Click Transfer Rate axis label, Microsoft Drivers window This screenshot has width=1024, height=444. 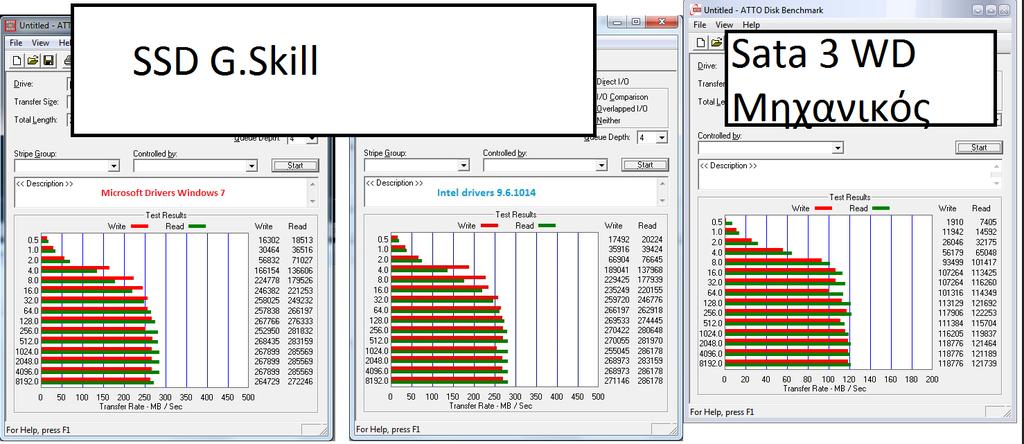click(140, 405)
